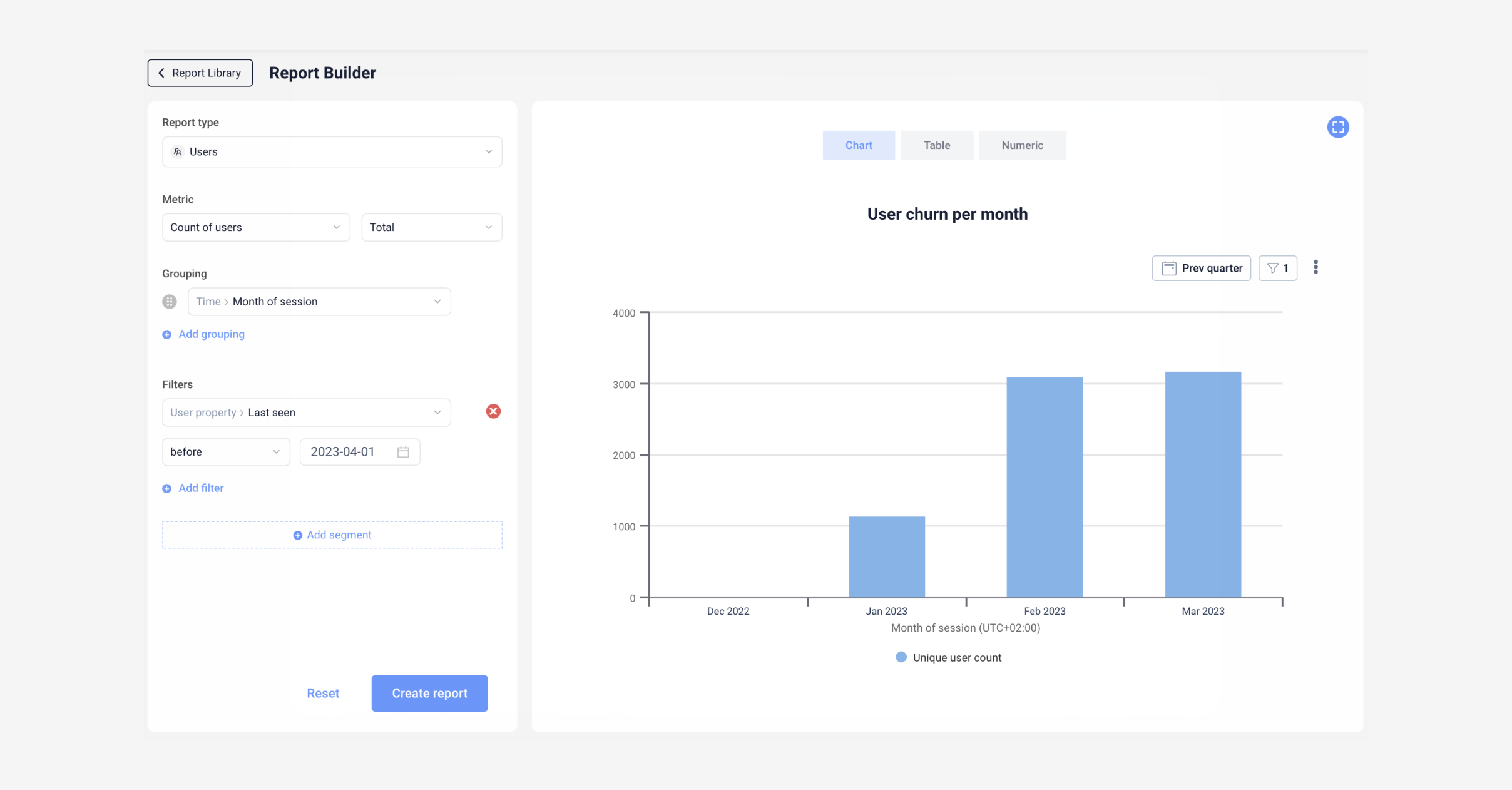1512x790 pixels.
Task: Click the plus icon beside Add segment
Action: pyautogui.click(x=297, y=535)
